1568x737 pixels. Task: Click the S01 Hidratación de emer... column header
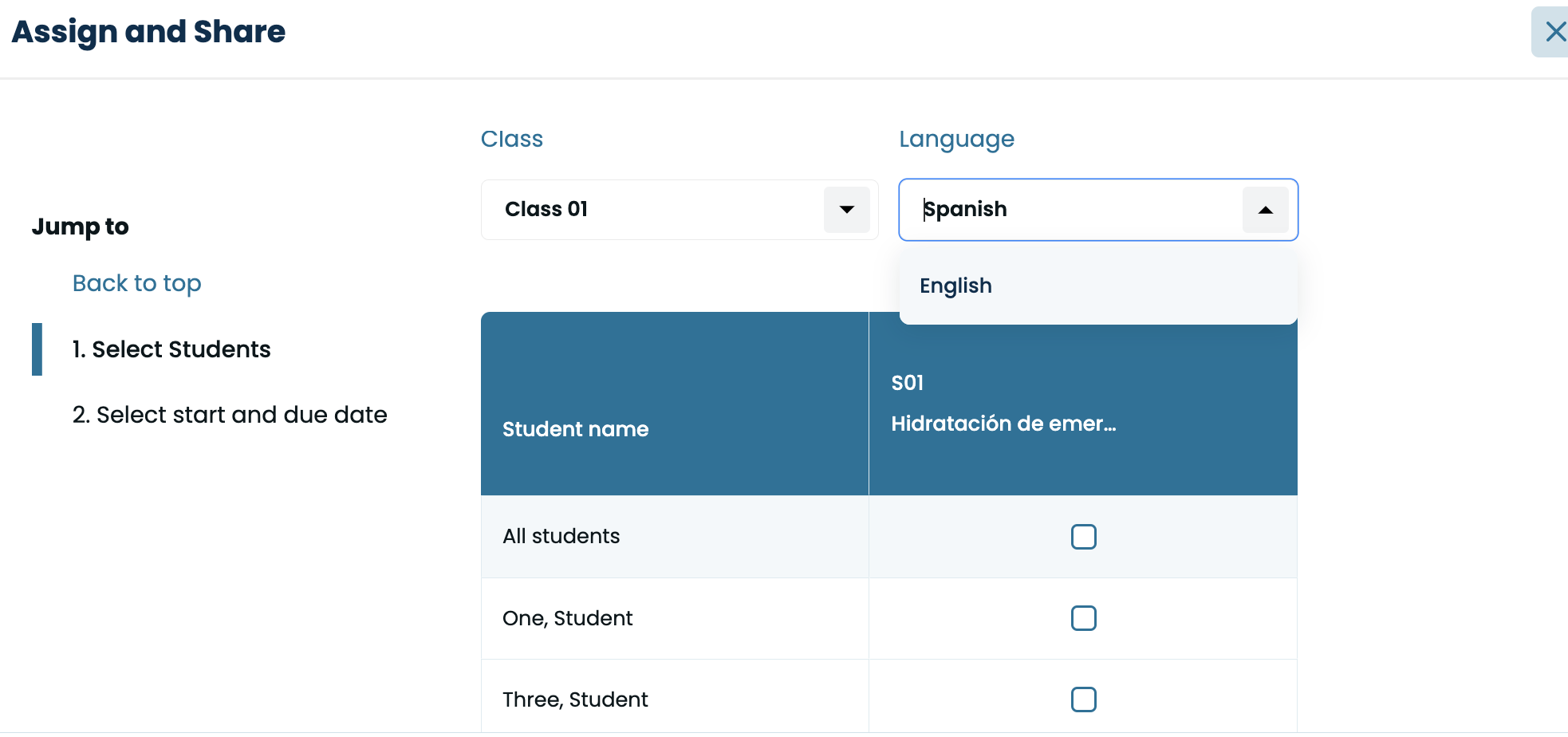tap(1083, 404)
